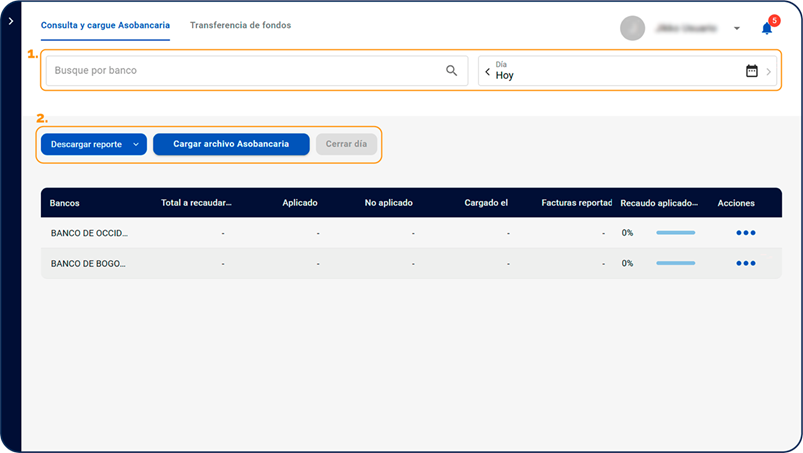Click the search magnifier icon
Viewport: 803px width, 453px height.
[452, 71]
